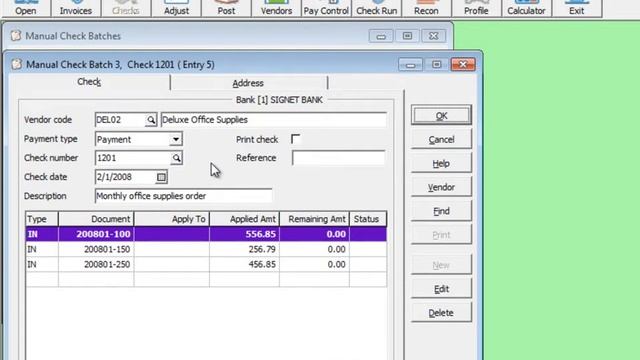Focus the Vendor code field
The image size is (640, 360).
pyautogui.click(x=120, y=120)
